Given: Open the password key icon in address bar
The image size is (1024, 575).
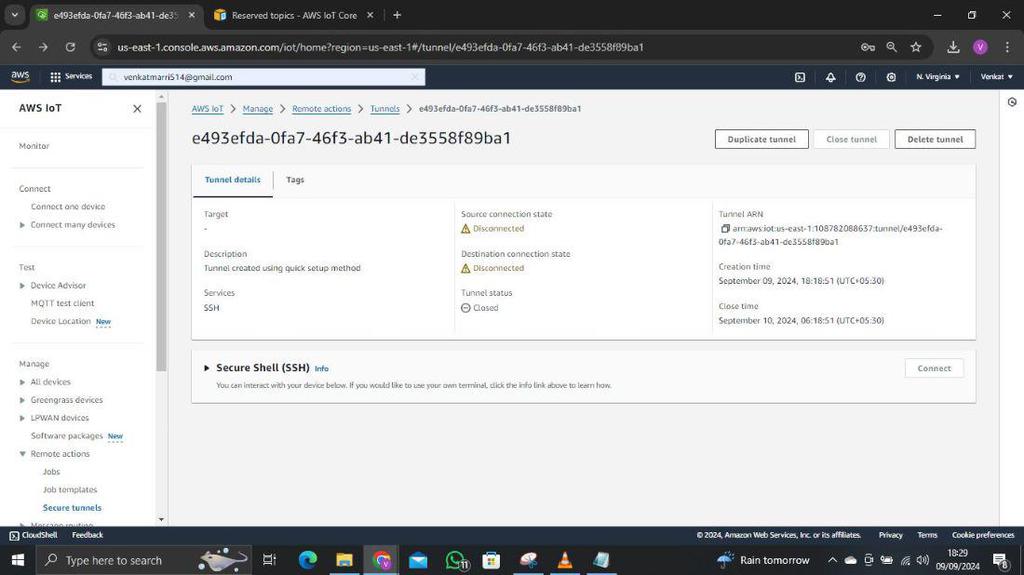Looking at the screenshot, I should click(867, 47).
